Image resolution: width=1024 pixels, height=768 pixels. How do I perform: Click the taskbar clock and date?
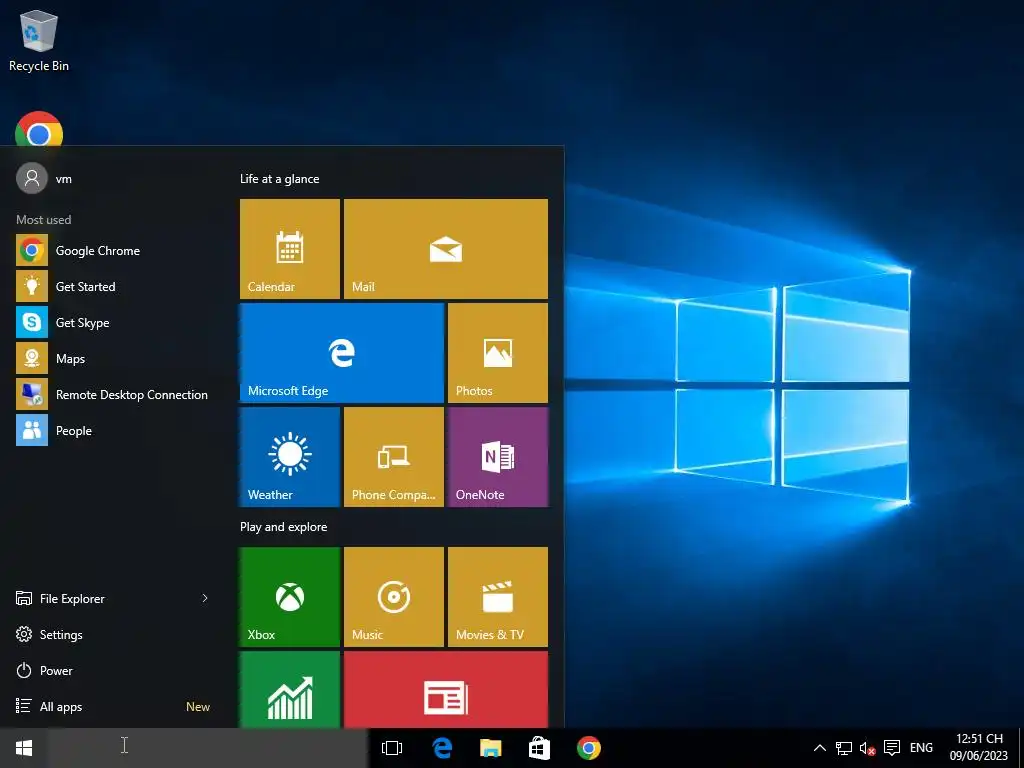click(978, 747)
